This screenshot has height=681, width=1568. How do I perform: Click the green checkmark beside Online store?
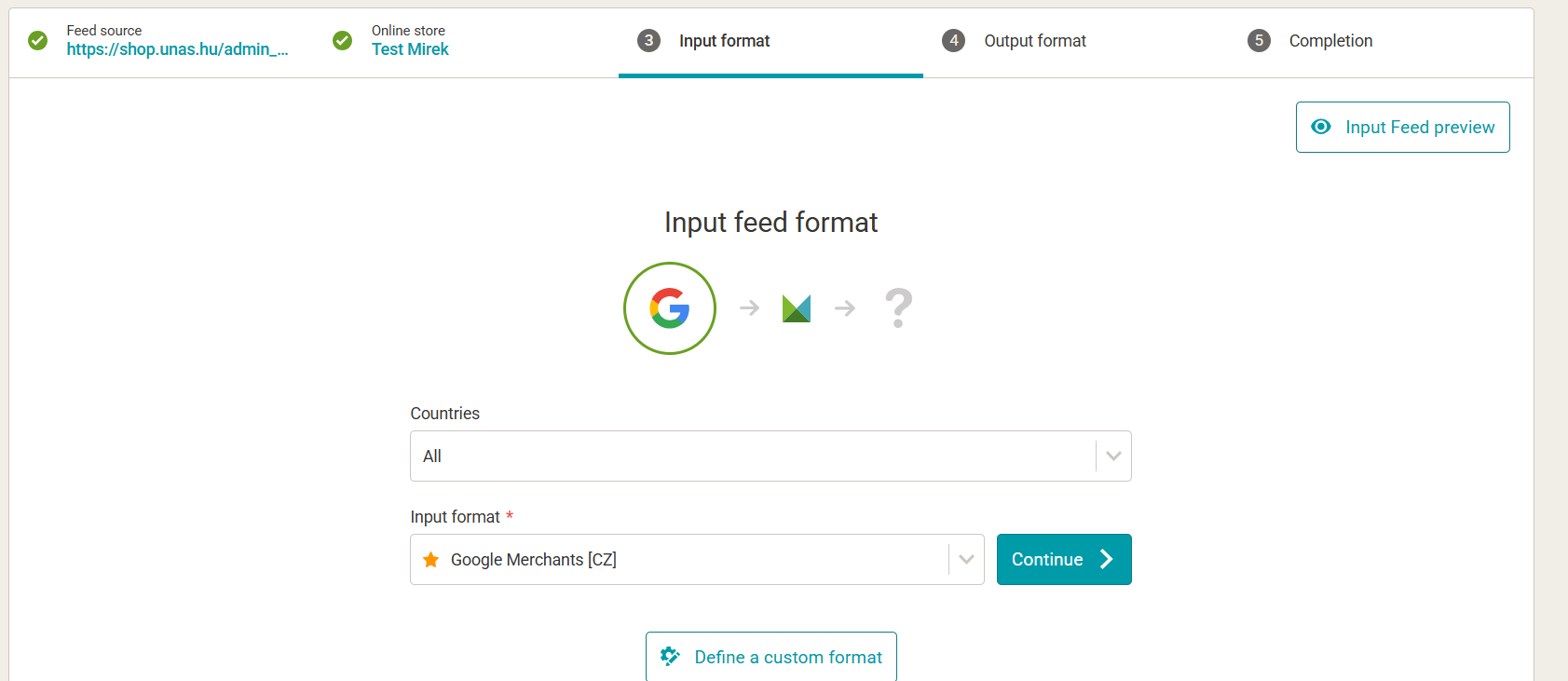(343, 40)
